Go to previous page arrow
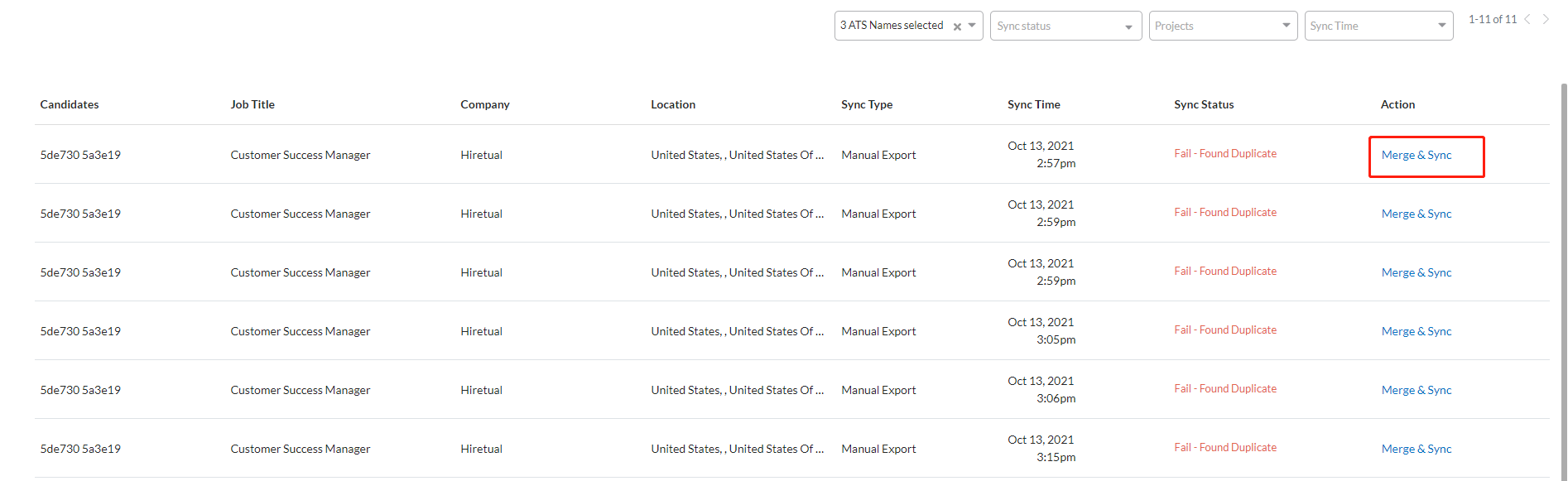1568x481 pixels. pyautogui.click(x=1527, y=19)
